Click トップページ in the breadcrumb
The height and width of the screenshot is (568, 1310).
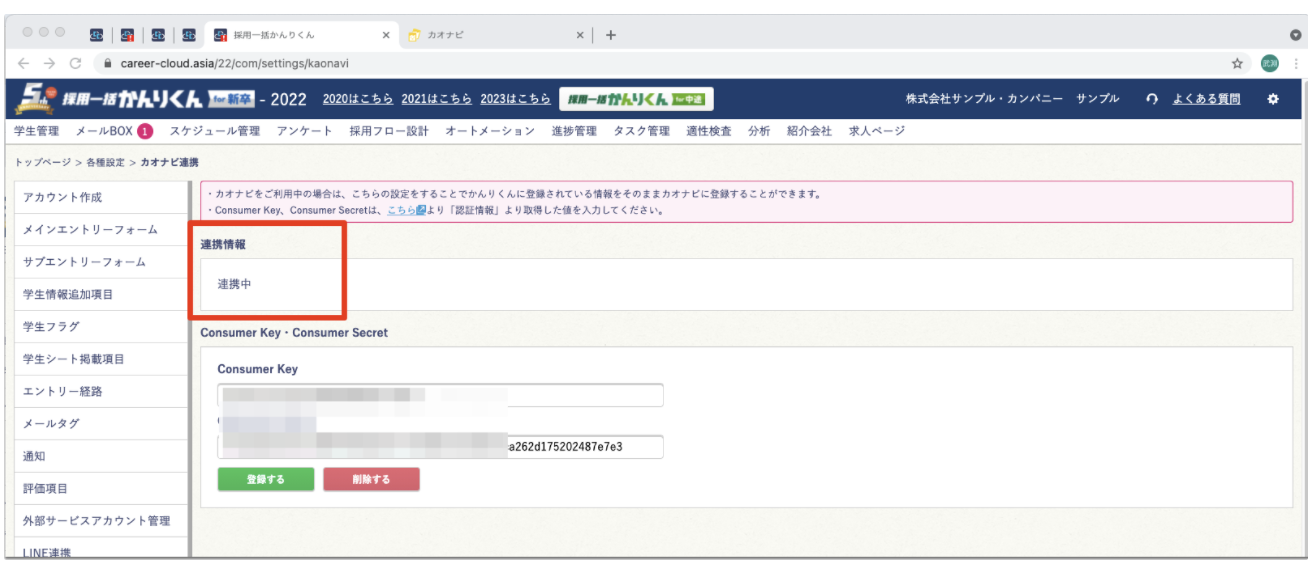41,161
